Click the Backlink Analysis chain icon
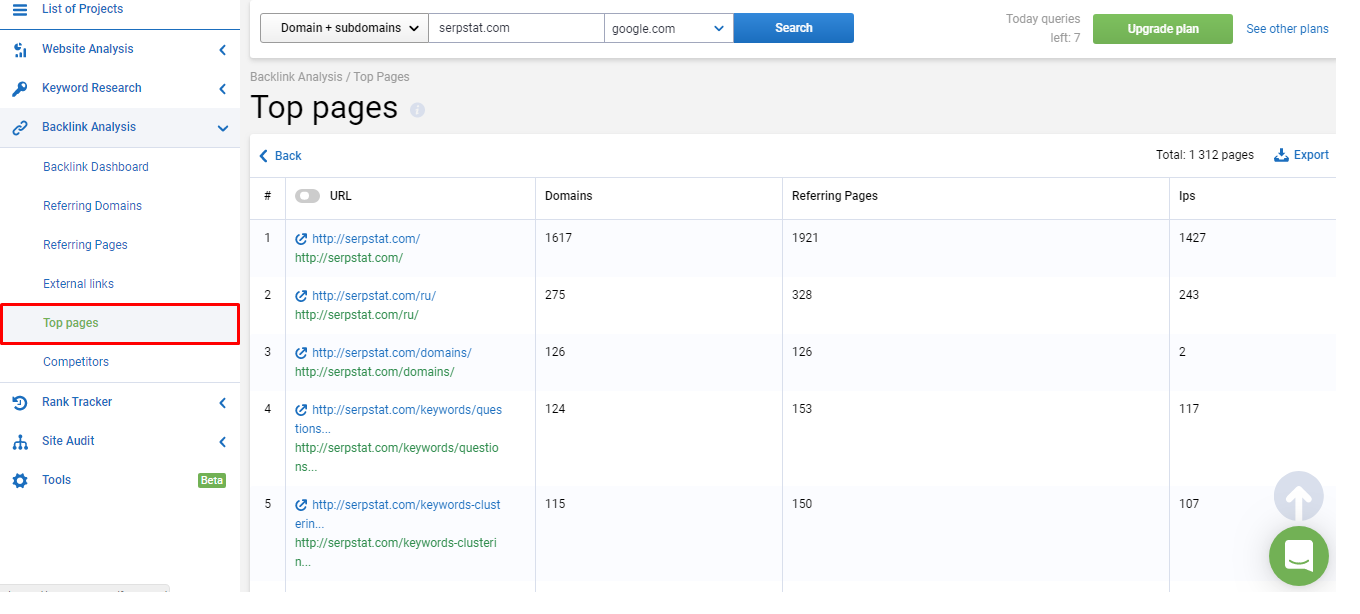This screenshot has height=614, width=1360. [x=20, y=128]
